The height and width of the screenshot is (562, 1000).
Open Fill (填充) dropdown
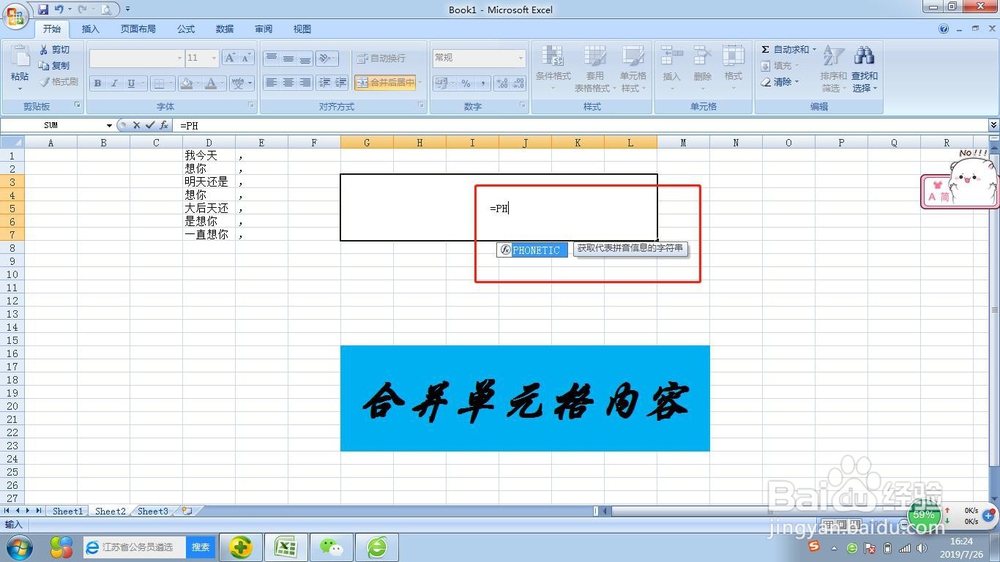779,66
